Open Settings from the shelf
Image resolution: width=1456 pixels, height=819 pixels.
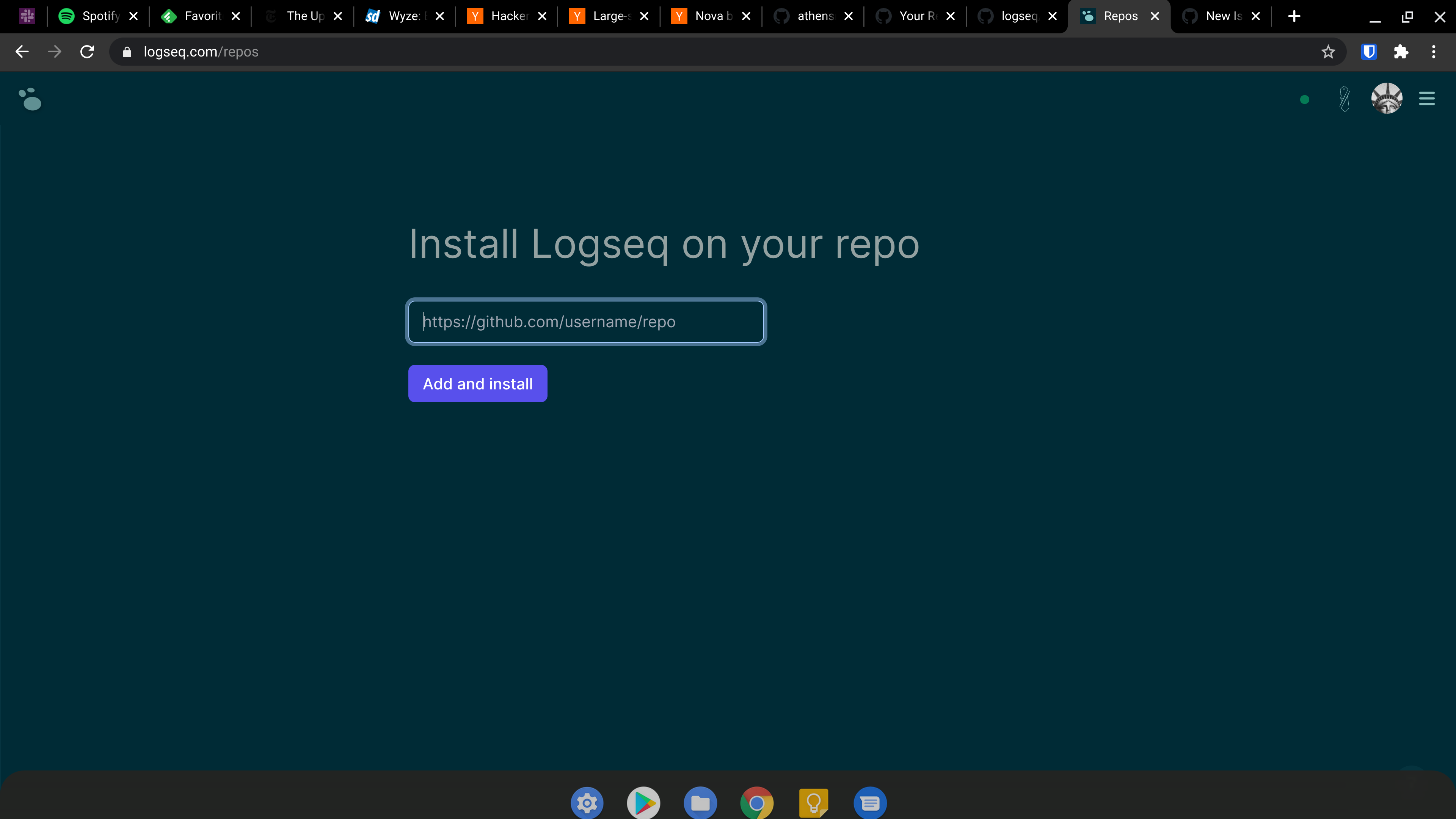click(x=587, y=802)
